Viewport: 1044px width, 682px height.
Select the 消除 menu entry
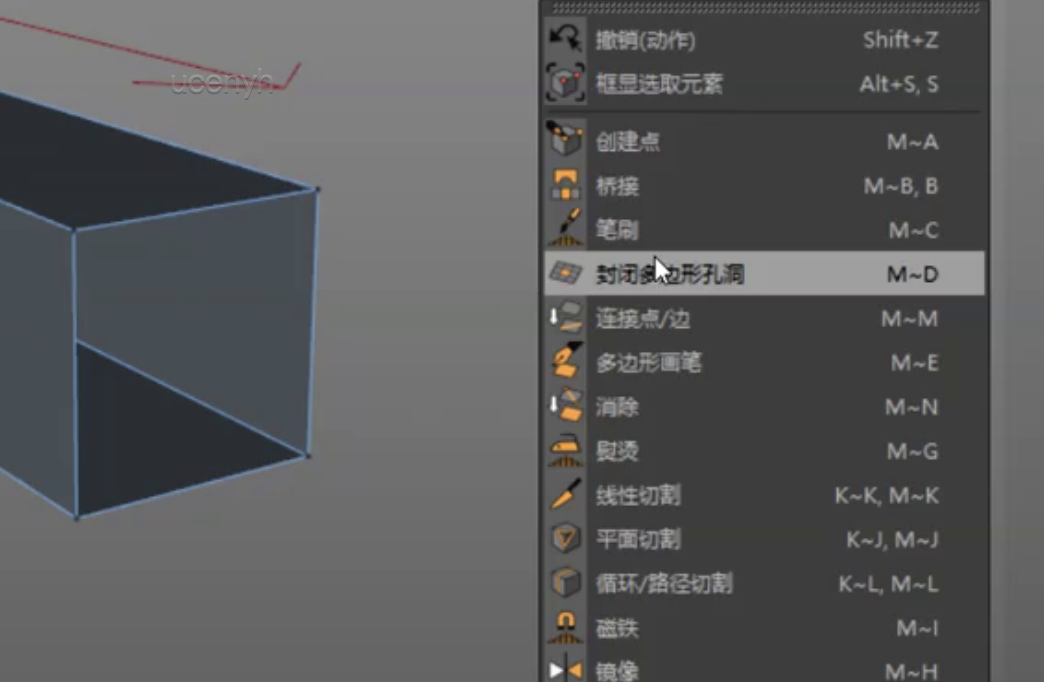click(x=764, y=406)
